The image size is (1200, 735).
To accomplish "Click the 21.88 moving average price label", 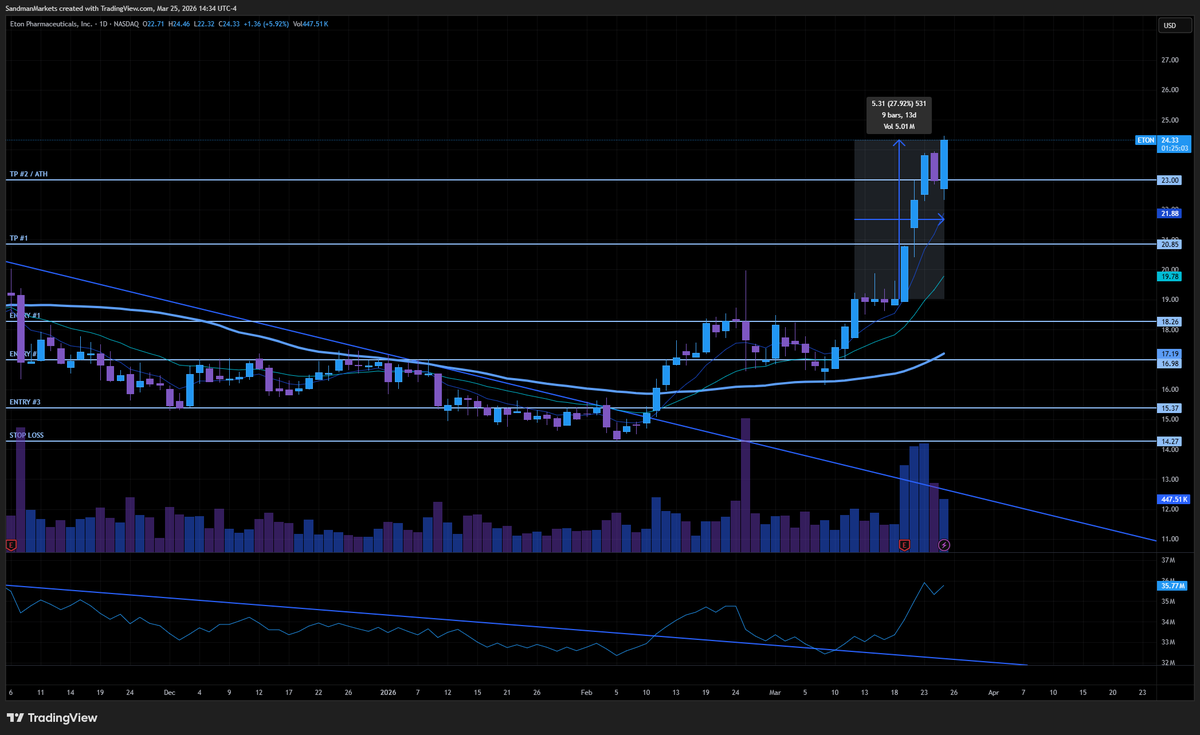I will pyautogui.click(x=1170, y=213).
